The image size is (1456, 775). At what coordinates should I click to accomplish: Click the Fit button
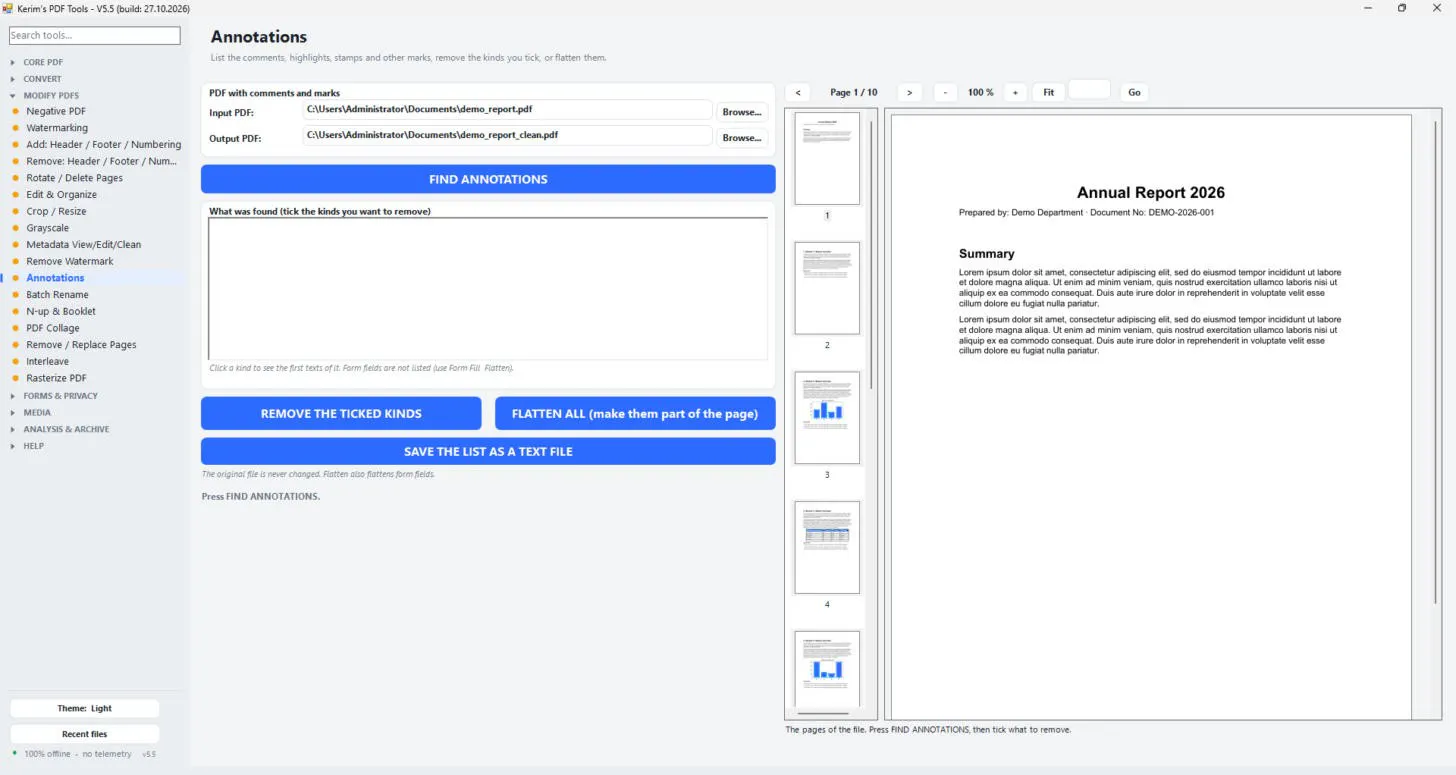(x=1048, y=92)
